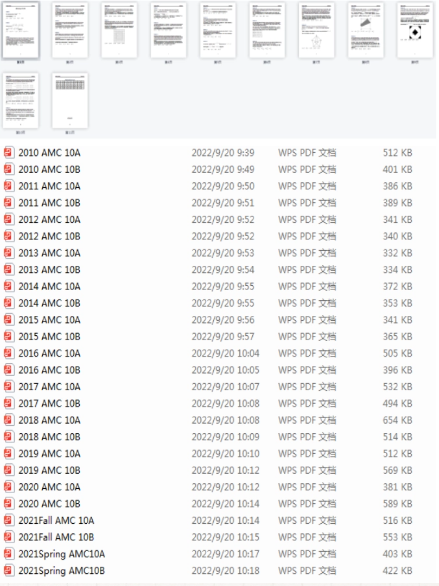Select the file 2013 AMC 10A
Viewport: 439px width, 586px height.
49,253
